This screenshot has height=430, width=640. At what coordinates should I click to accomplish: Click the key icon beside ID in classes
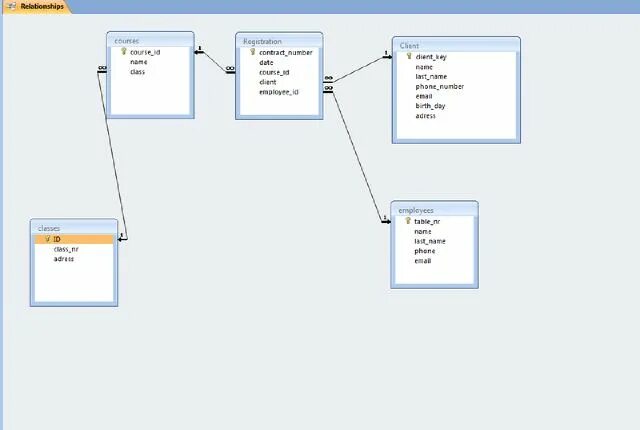(47, 239)
